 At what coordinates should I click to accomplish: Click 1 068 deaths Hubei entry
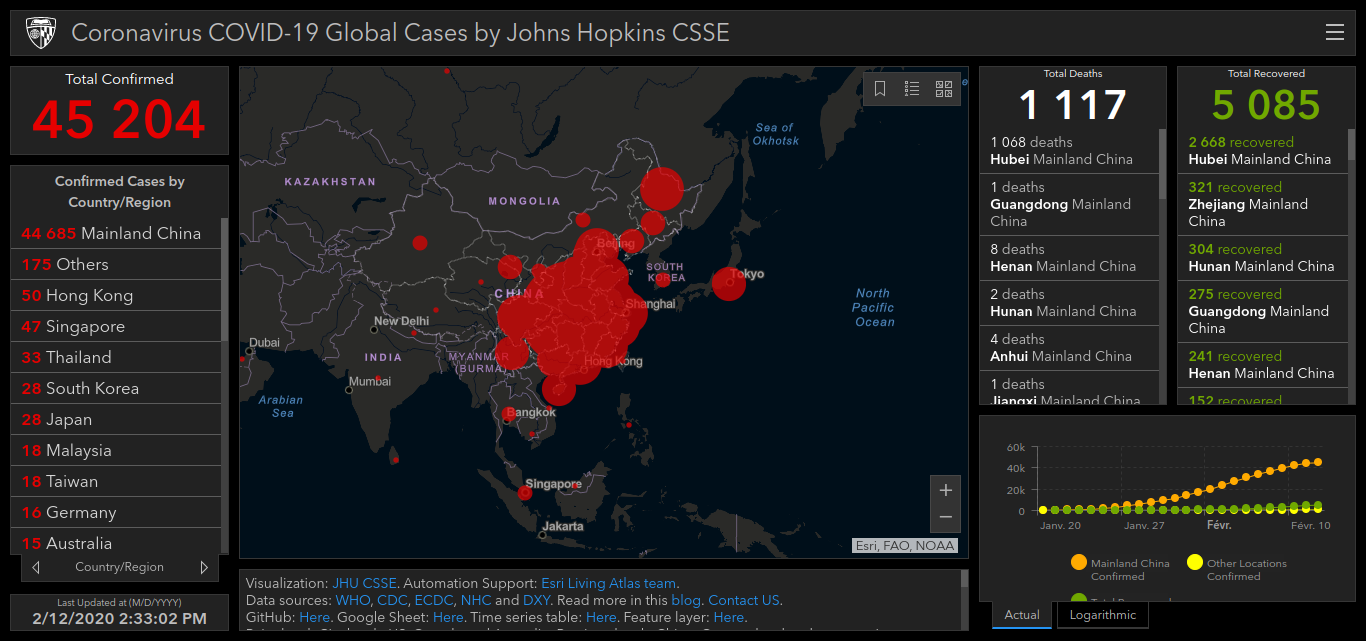point(1069,151)
